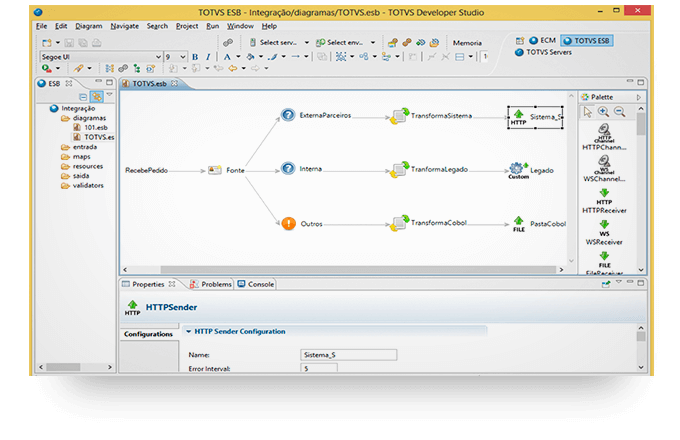
Task: Open the Navigate menu
Action: point(124,26)
